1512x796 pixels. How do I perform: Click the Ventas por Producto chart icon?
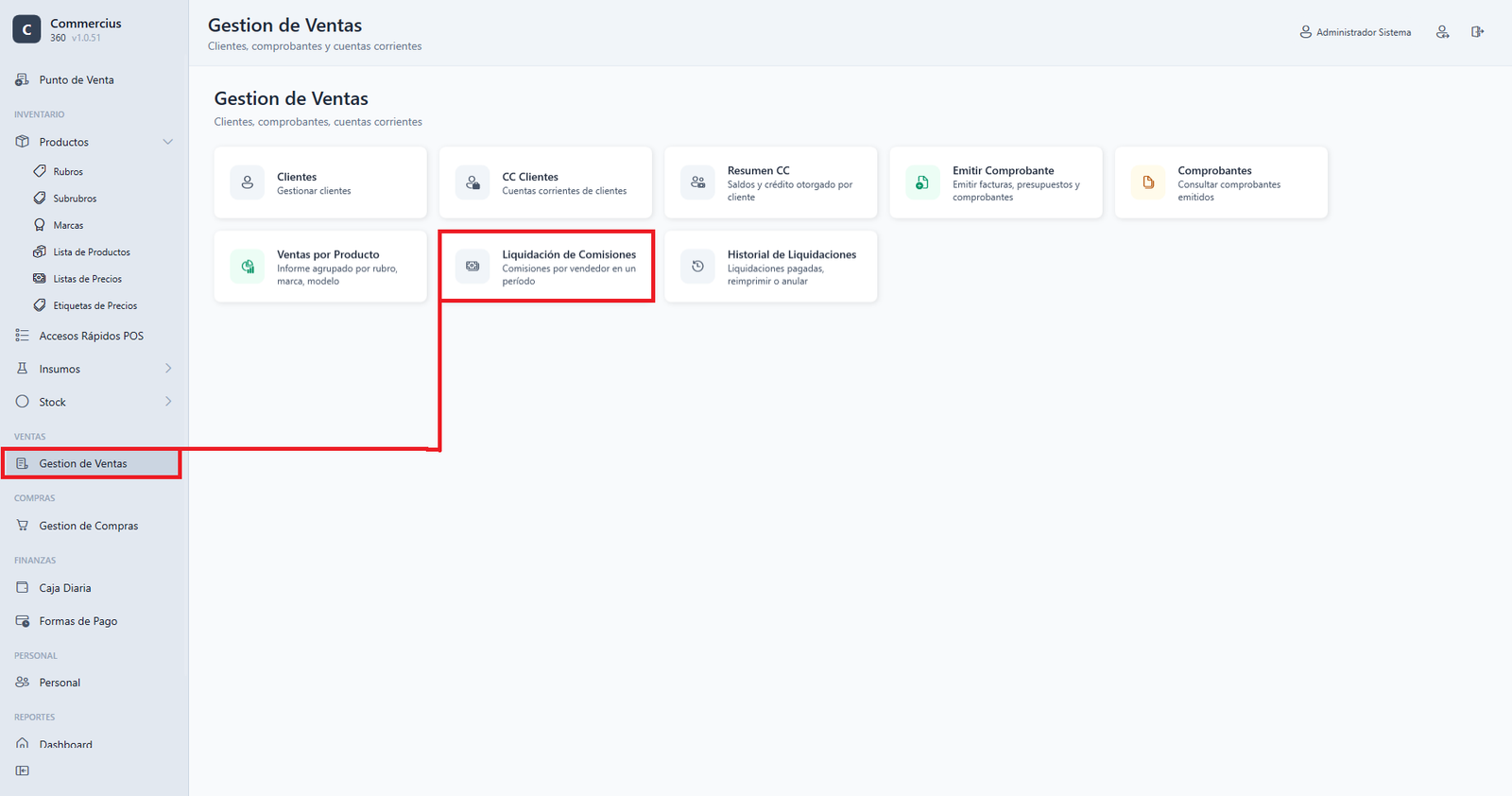point(248,267)
